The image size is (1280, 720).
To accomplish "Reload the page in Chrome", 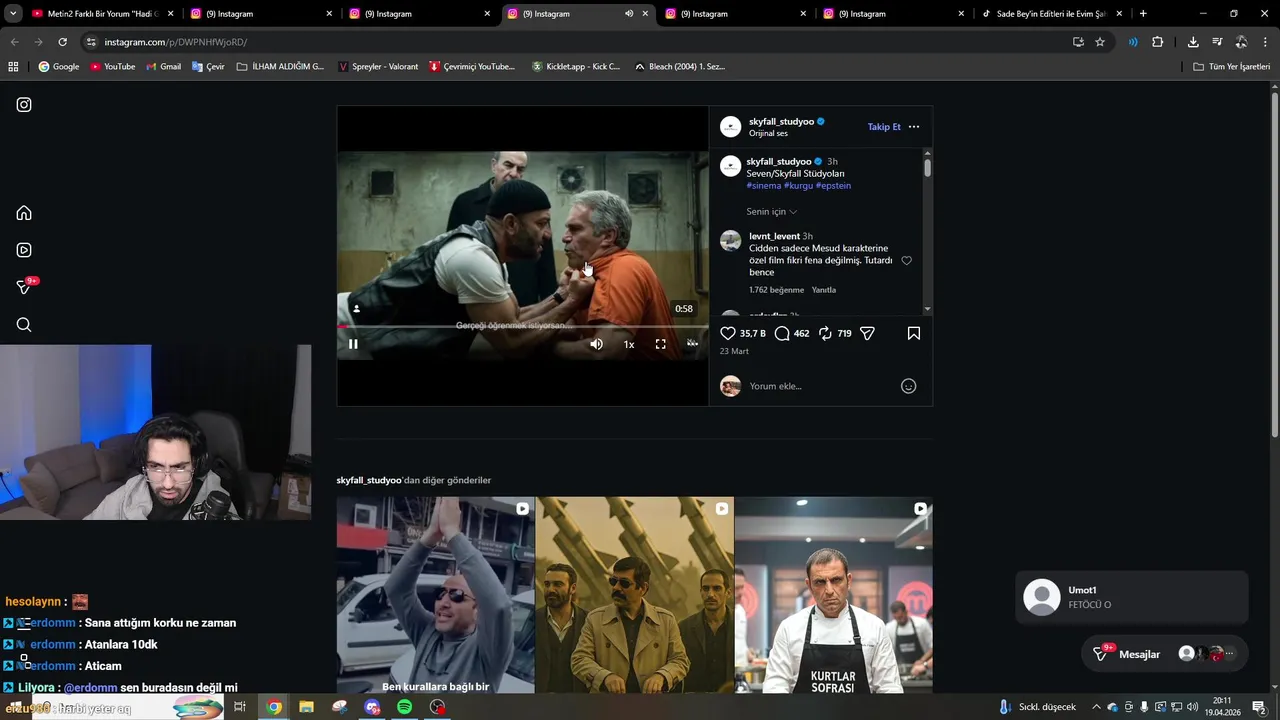I will coord(62,42).
